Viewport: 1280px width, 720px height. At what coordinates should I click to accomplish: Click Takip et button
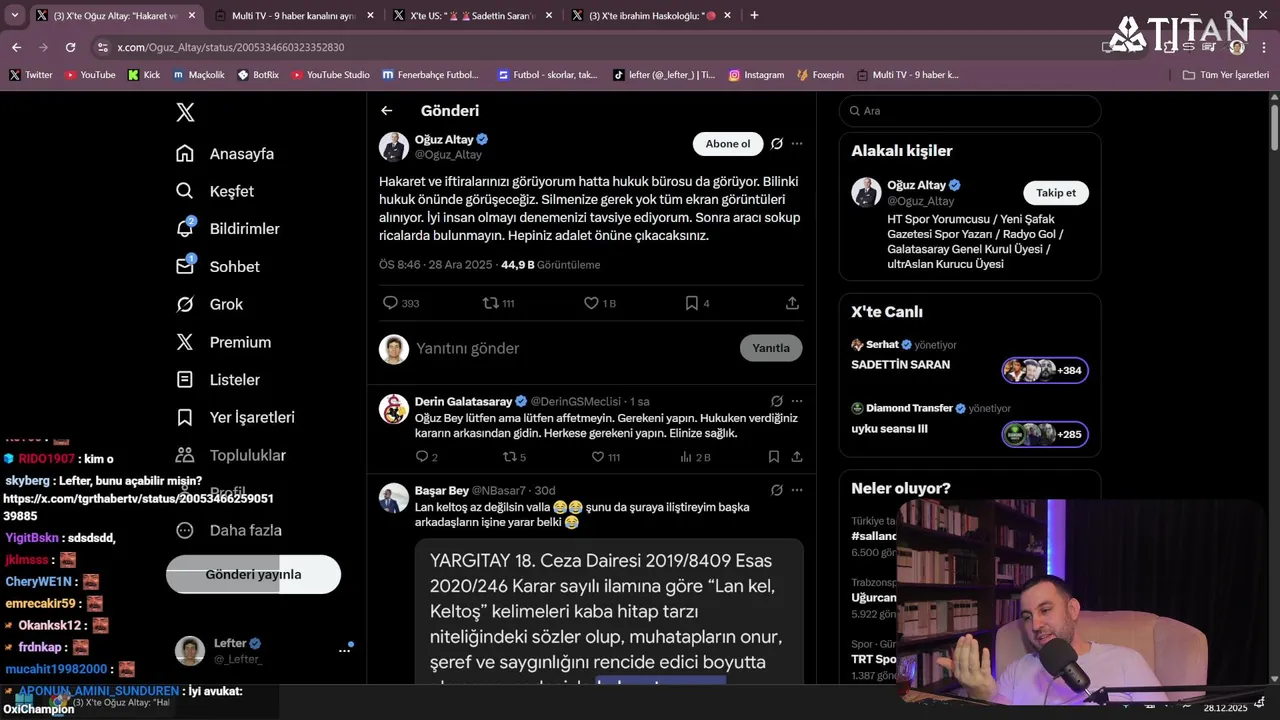(x=1056, y=193)
